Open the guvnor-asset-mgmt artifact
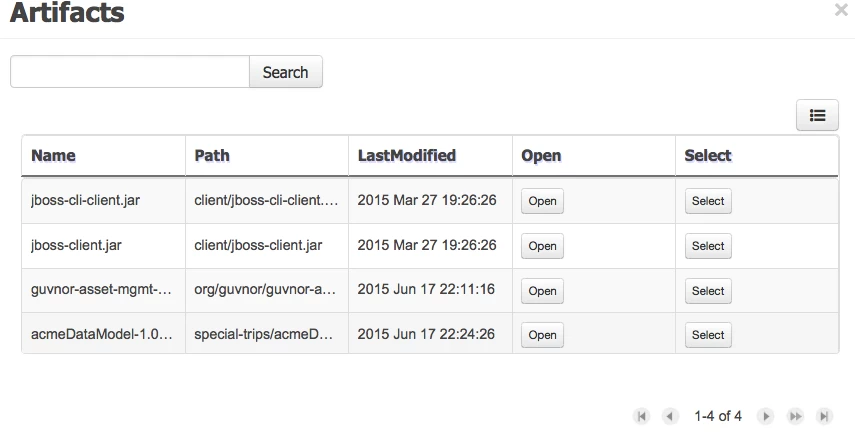The height and width of the screenshot is (446, 855). tap(542, 291)
